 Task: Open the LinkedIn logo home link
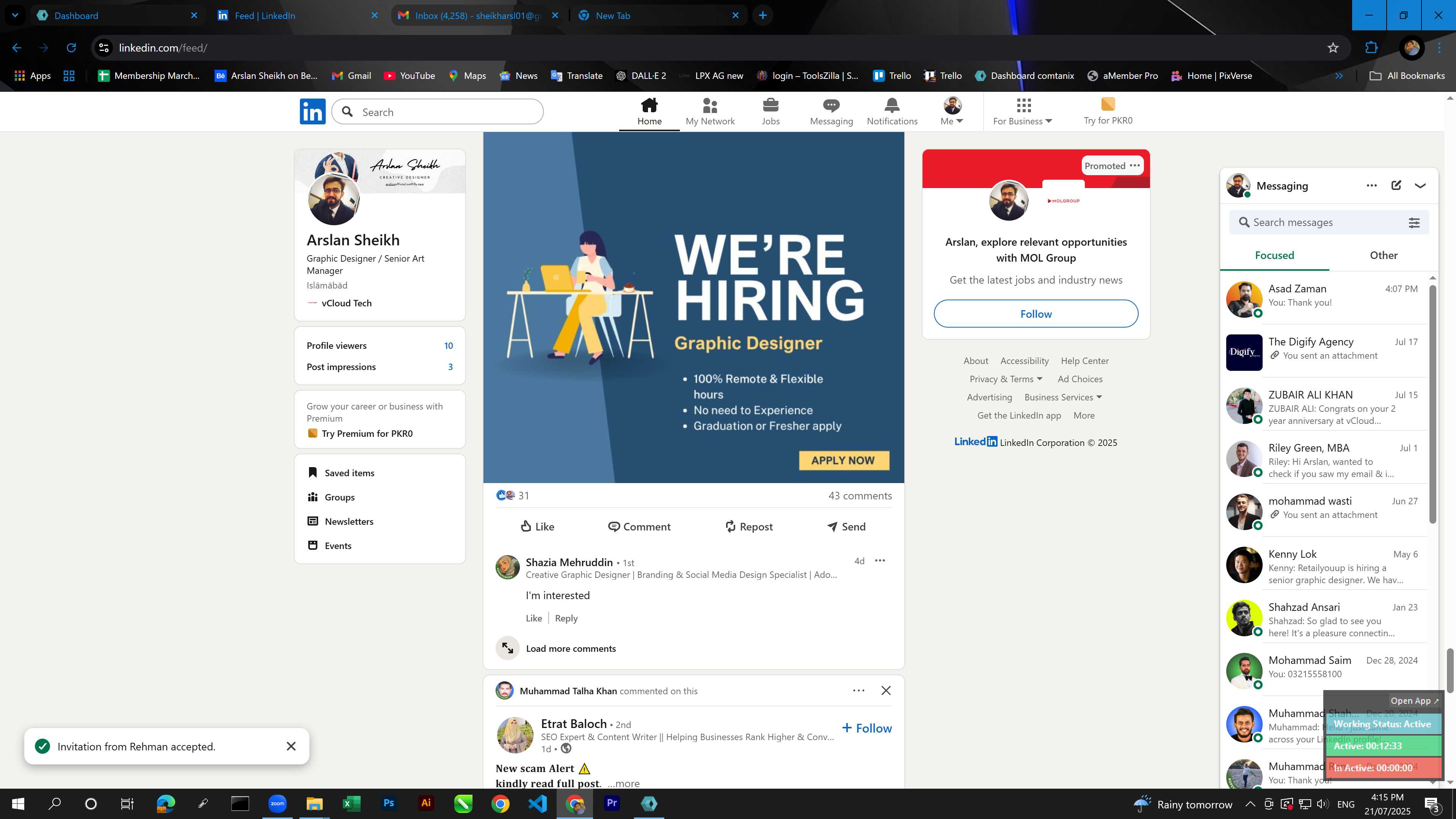[312, 111]
